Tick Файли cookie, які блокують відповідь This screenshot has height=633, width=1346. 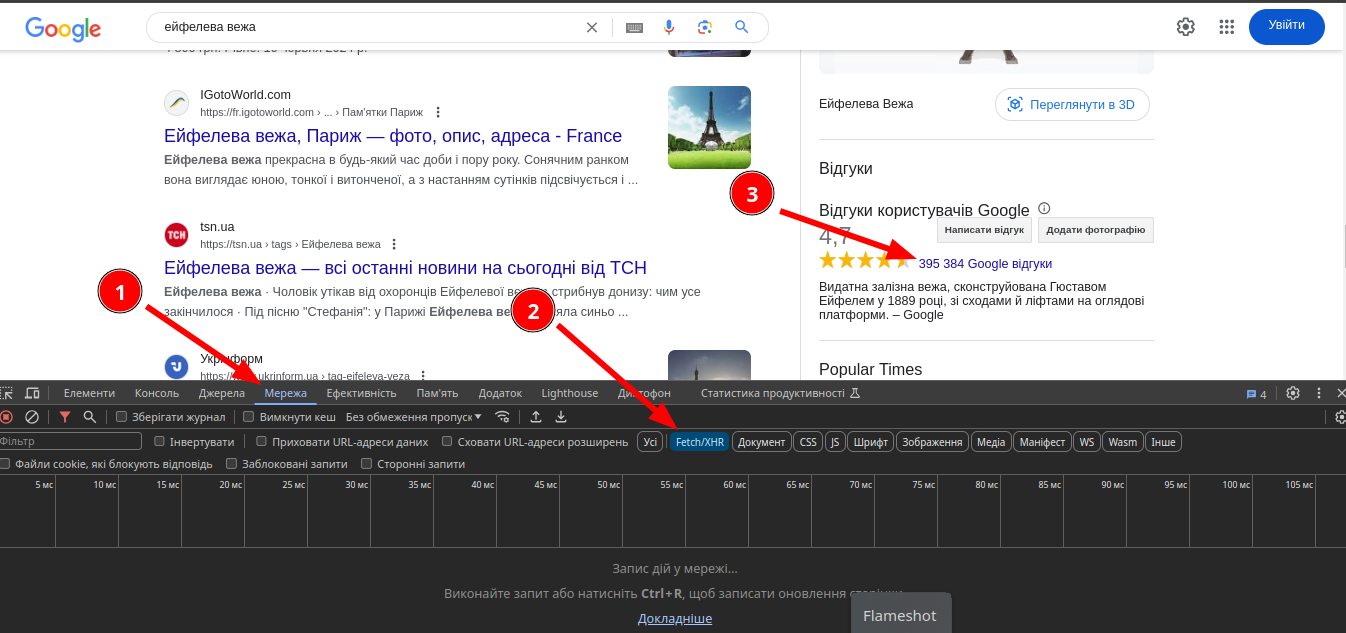(x=6, y=464)
